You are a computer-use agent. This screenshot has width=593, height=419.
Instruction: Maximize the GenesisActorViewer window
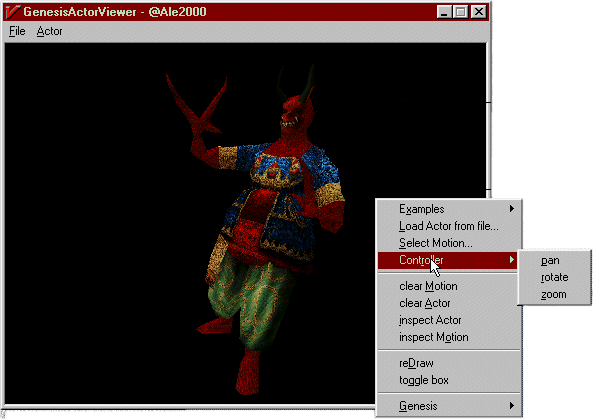tap(461, 12)
